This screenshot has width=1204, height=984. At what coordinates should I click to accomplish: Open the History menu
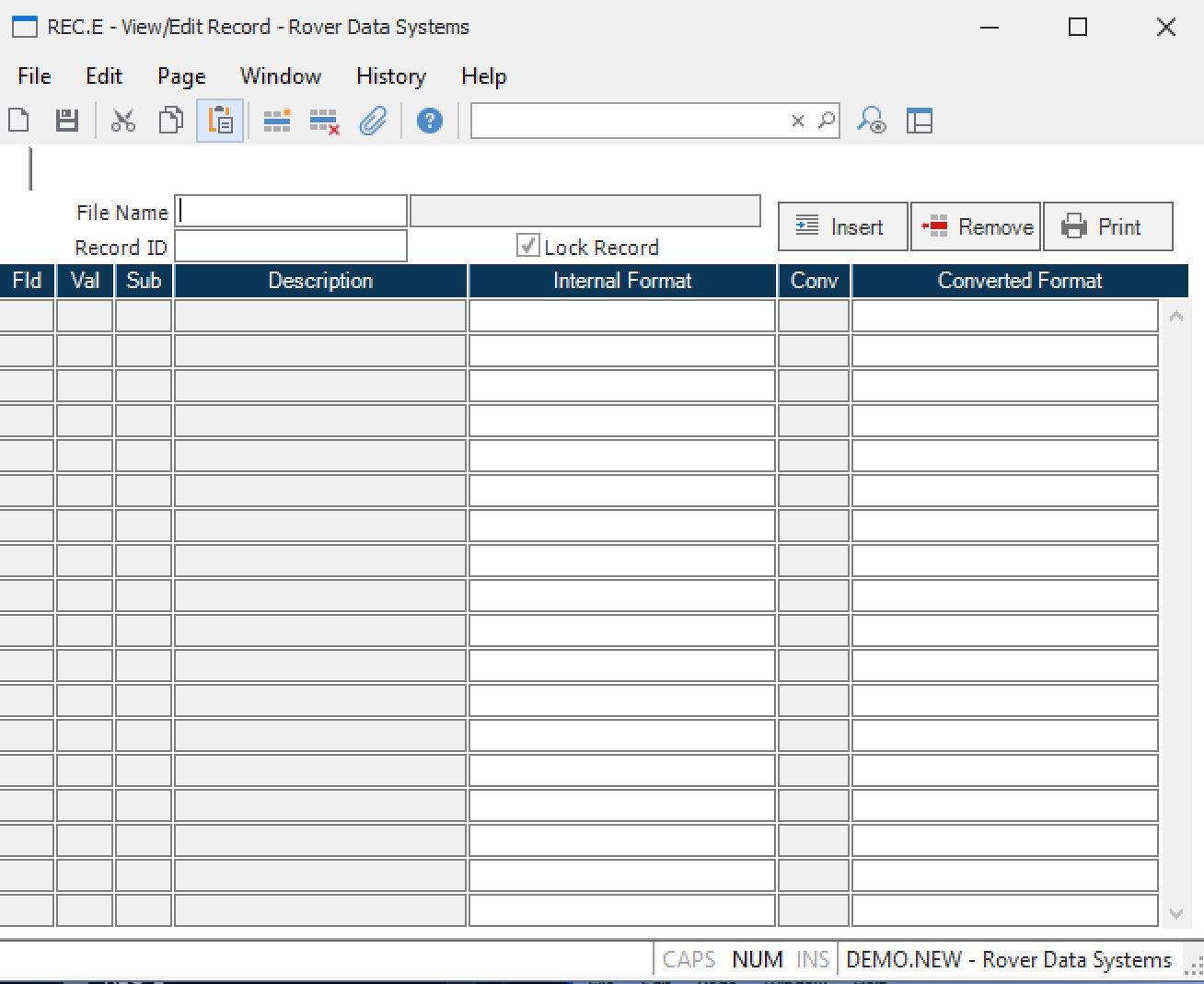pyautogui.click(x=391, y=76)
